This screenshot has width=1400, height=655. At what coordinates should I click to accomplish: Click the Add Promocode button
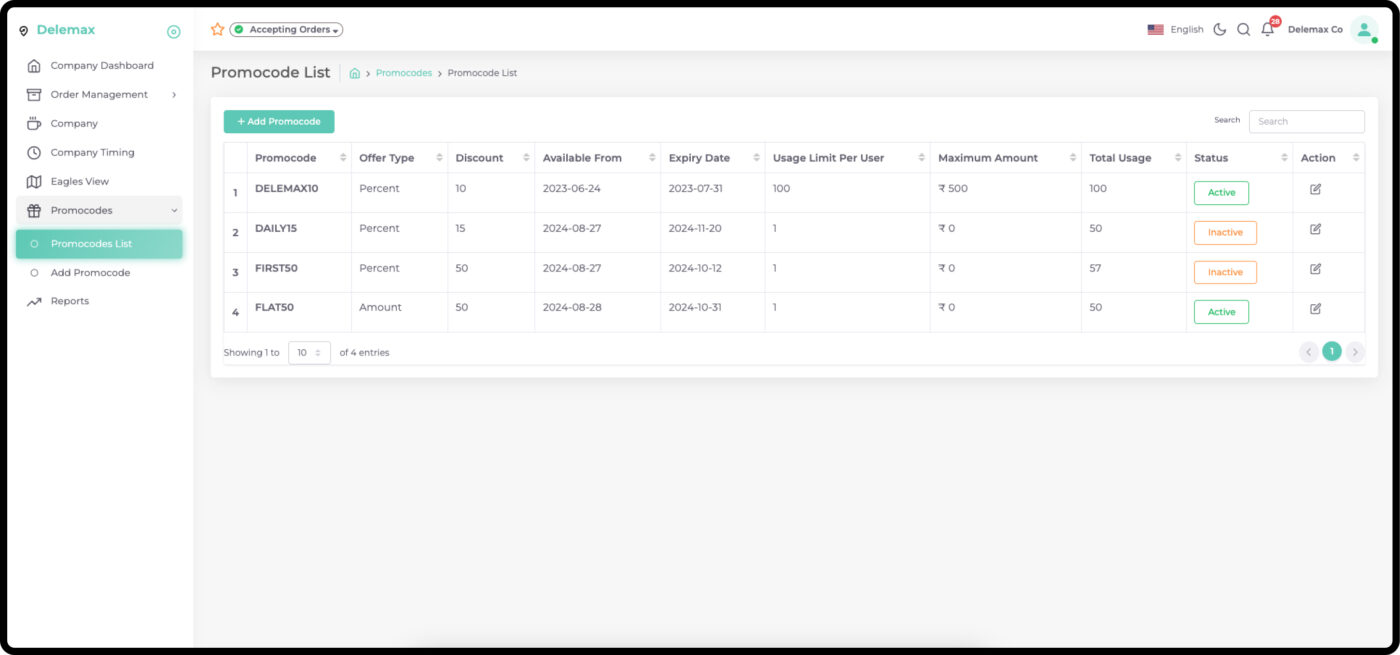(x=279, y=122)
